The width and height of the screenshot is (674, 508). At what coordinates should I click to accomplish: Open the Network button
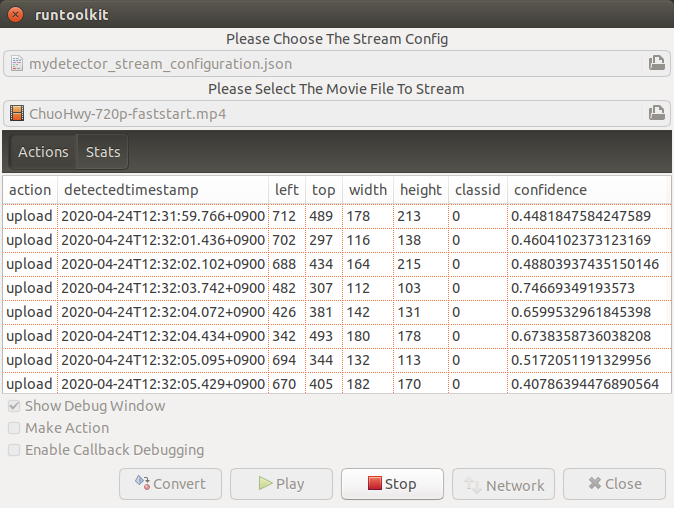pos(503,484)
